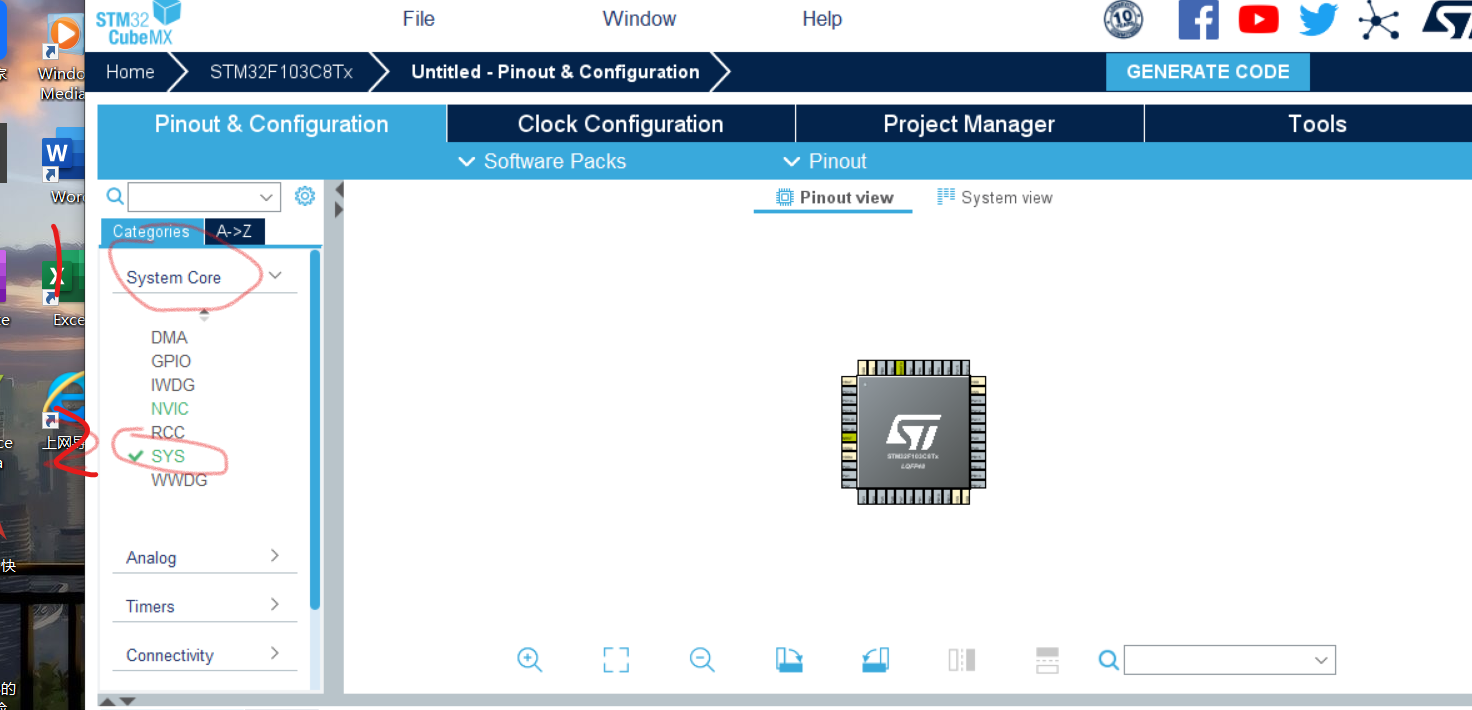The height and width of the screenshot is (710, 1472).
Task: Click the STM32 CubeMX logo
Action: [x=139, y=23]
